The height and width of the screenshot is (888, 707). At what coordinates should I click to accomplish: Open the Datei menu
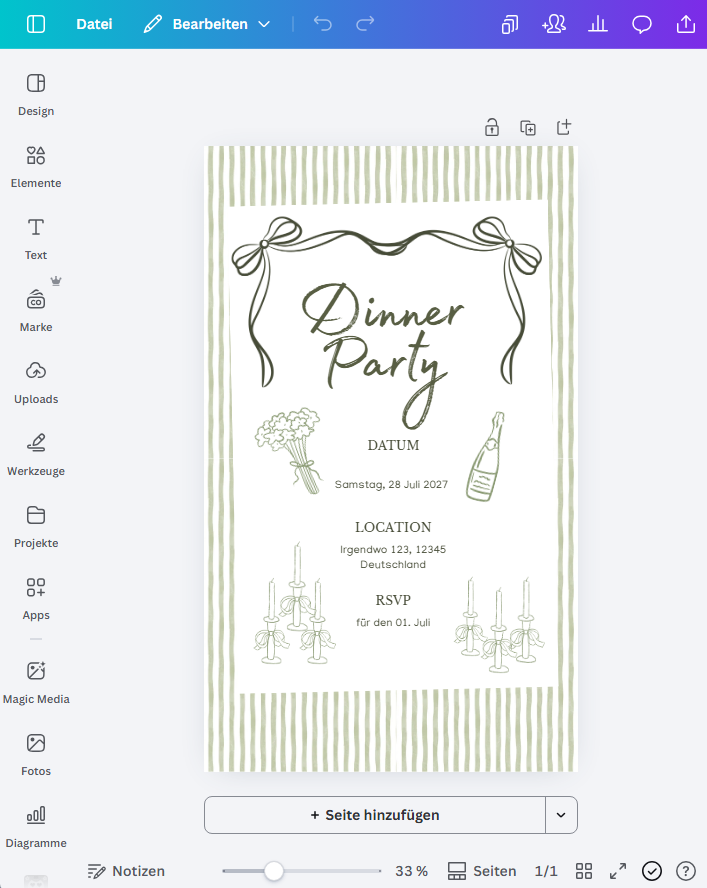click(x=94, y=24)
